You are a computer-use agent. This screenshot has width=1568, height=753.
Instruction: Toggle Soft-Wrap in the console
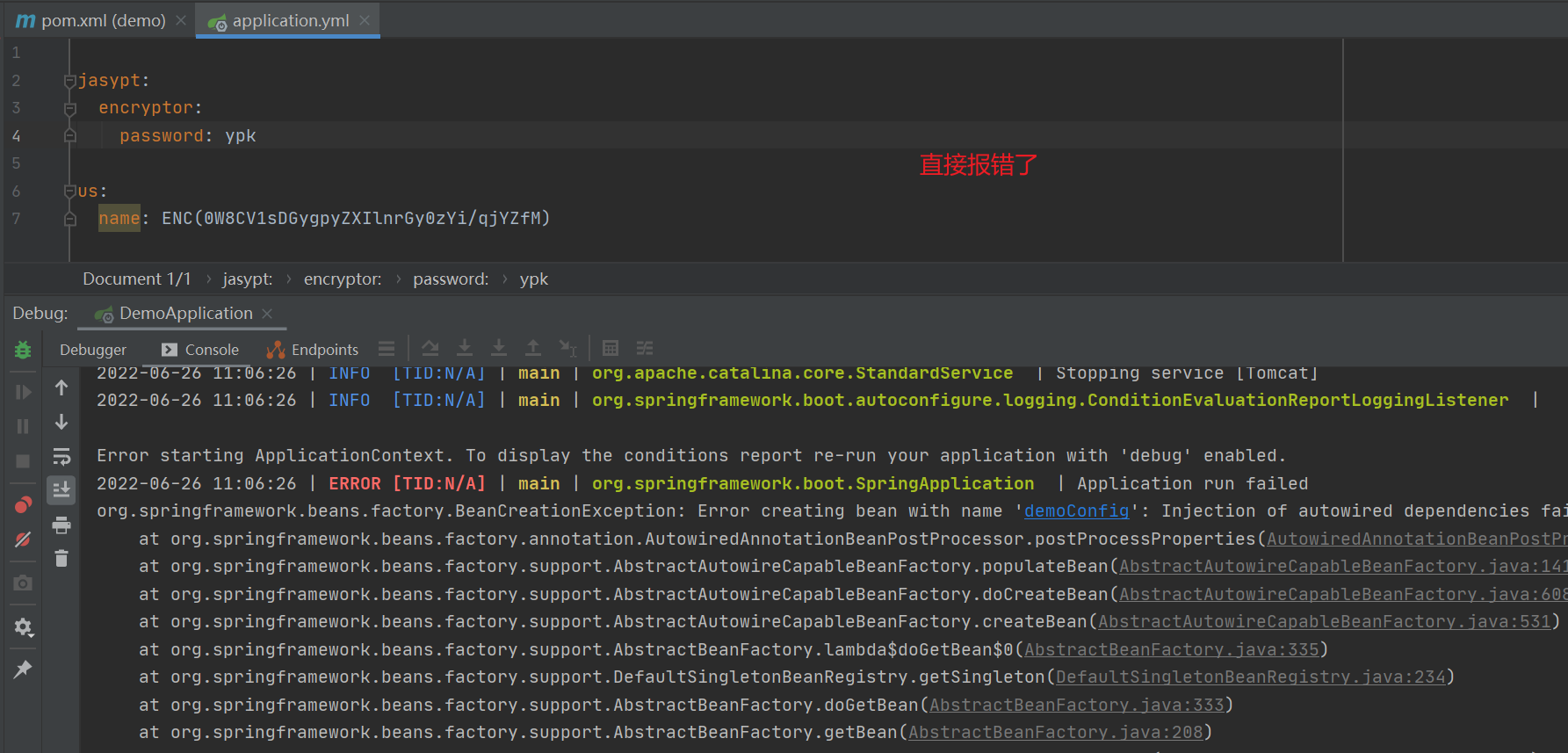[x=61, y=456]
